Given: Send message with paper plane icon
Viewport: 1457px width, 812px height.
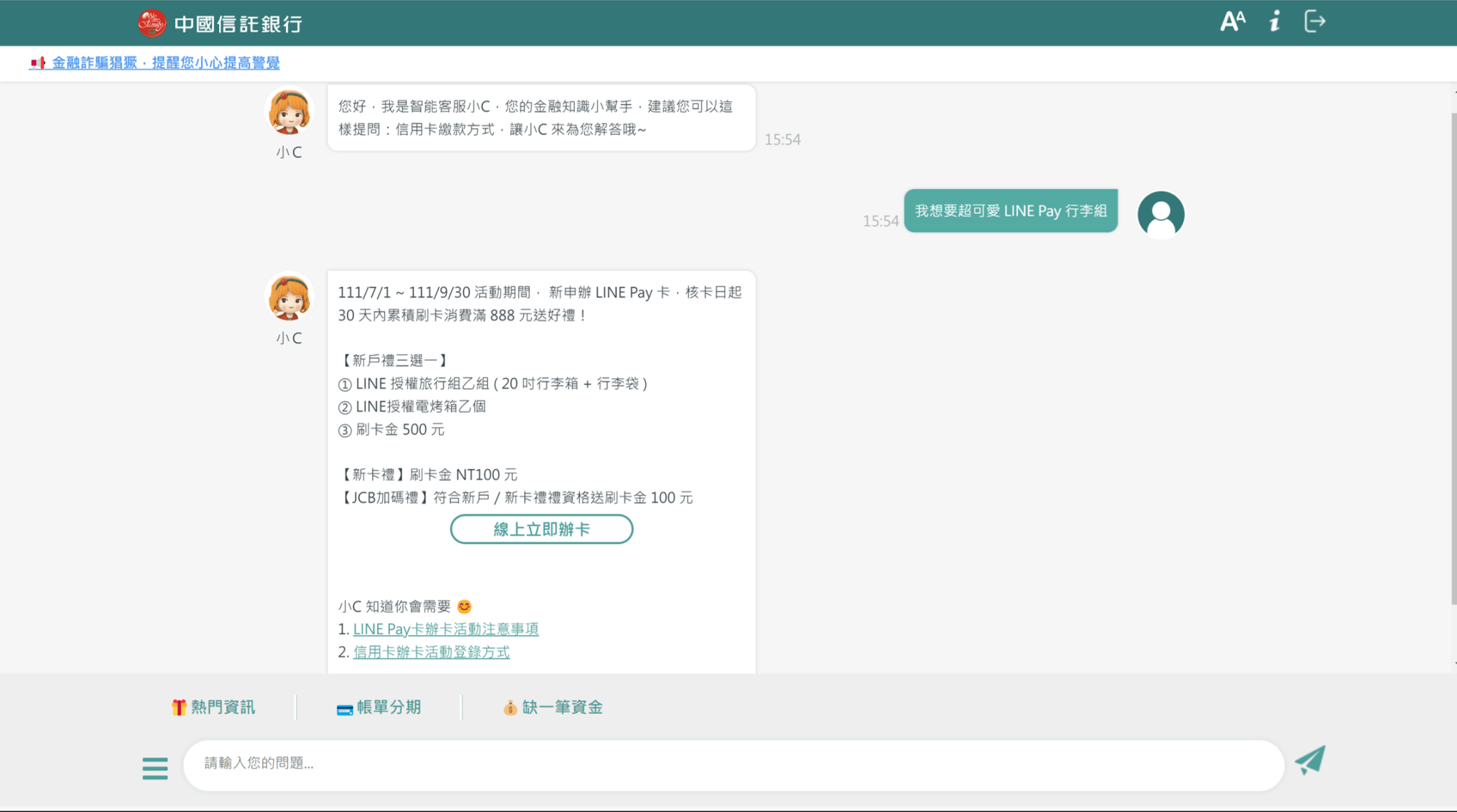Looking at the screenshot, I should (1310, 761).
